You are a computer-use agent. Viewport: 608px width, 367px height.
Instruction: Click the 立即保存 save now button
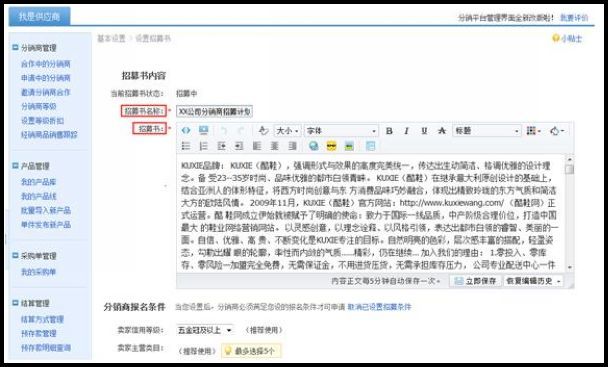point(475,281)
